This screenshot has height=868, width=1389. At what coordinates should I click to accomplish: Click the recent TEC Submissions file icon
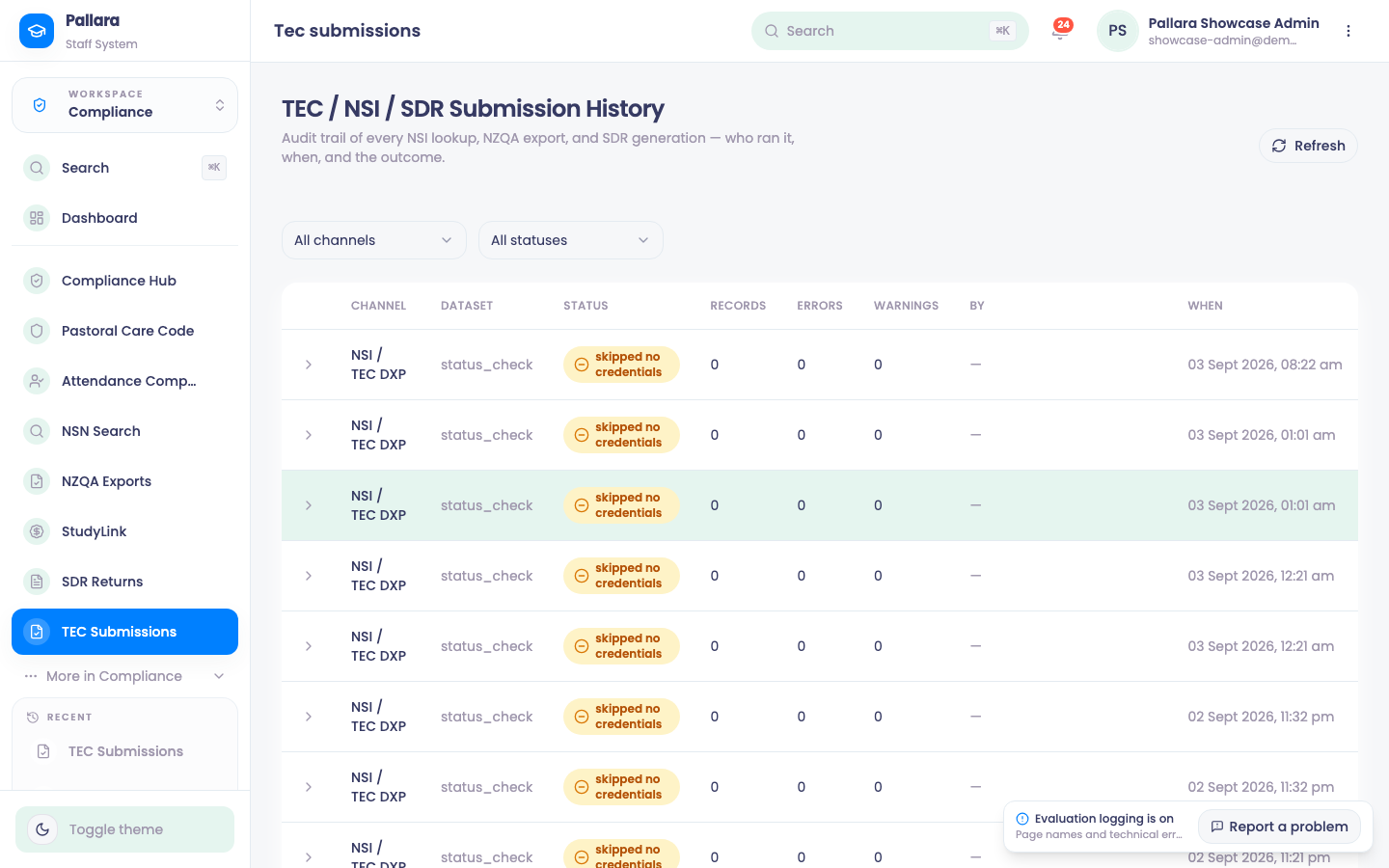[x=43, y=751]
